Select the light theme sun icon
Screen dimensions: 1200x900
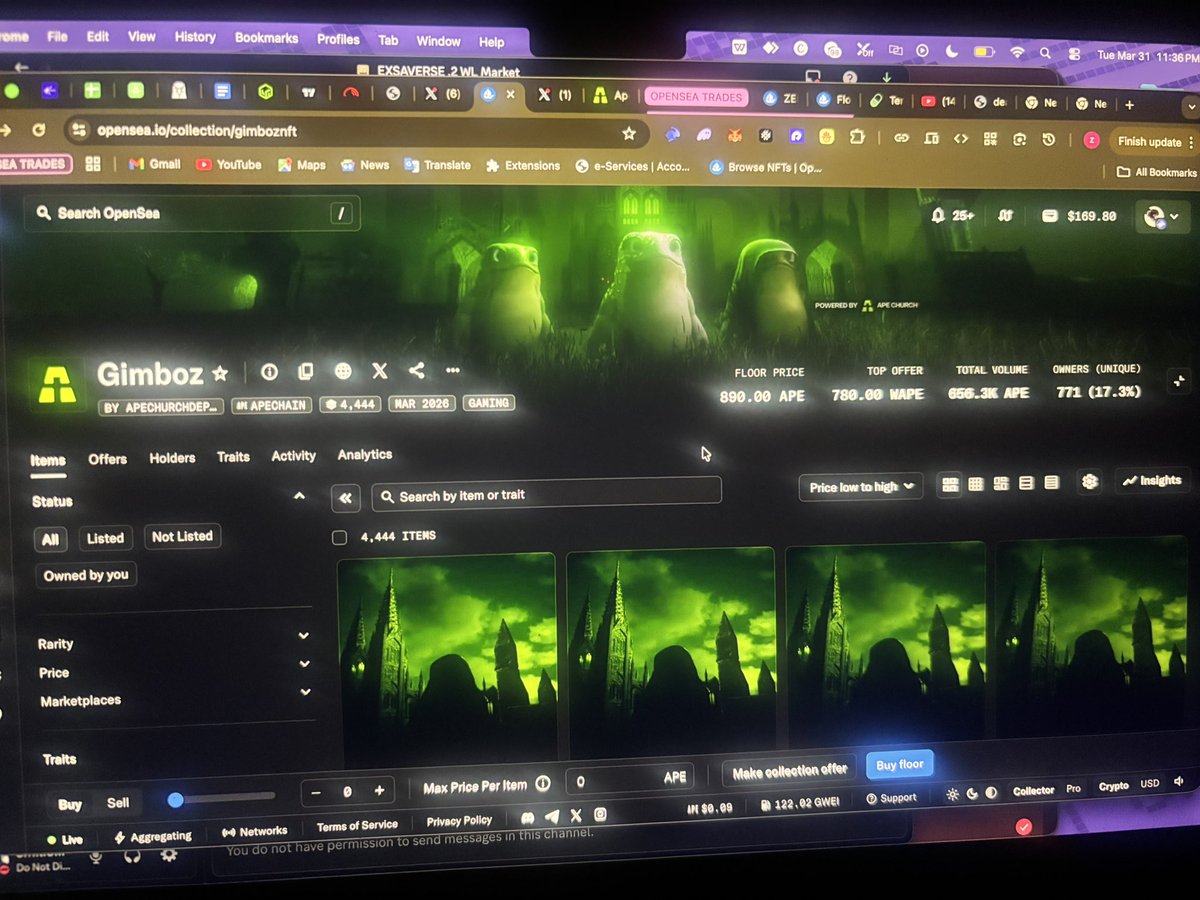952,794
